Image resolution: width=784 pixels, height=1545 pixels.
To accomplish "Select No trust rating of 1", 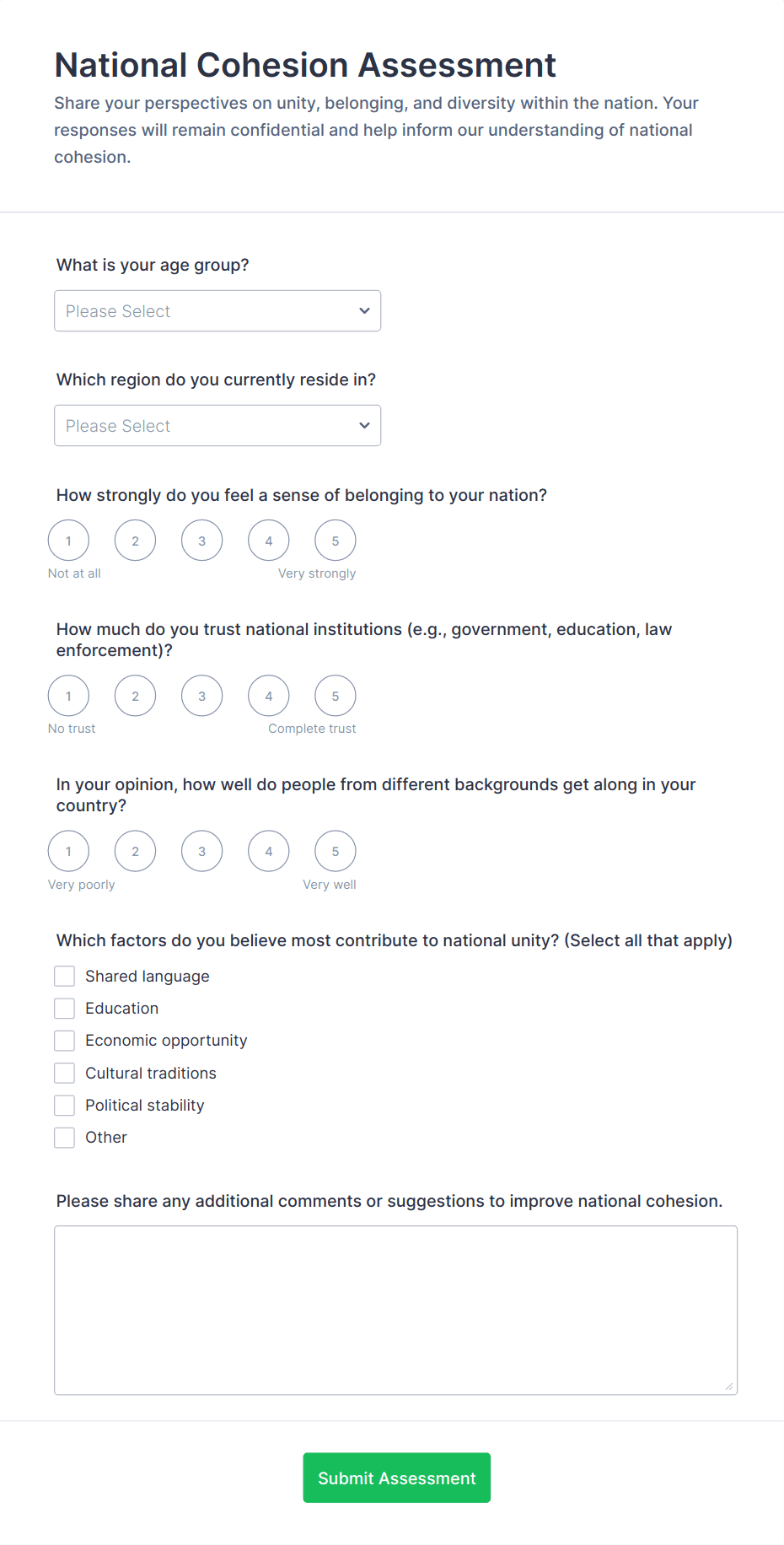I will 68,695.
